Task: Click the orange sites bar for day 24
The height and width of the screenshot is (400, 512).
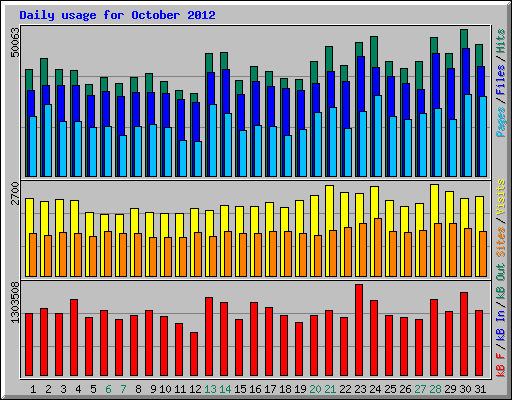Action: click(x=378, y=247)
